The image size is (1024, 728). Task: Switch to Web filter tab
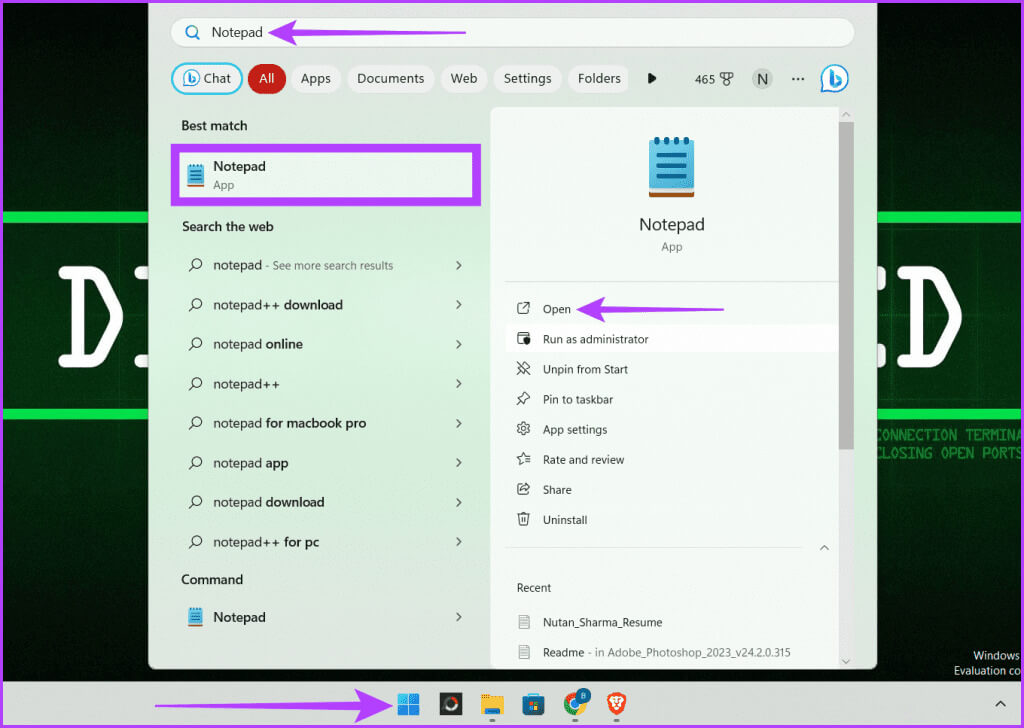464,78
